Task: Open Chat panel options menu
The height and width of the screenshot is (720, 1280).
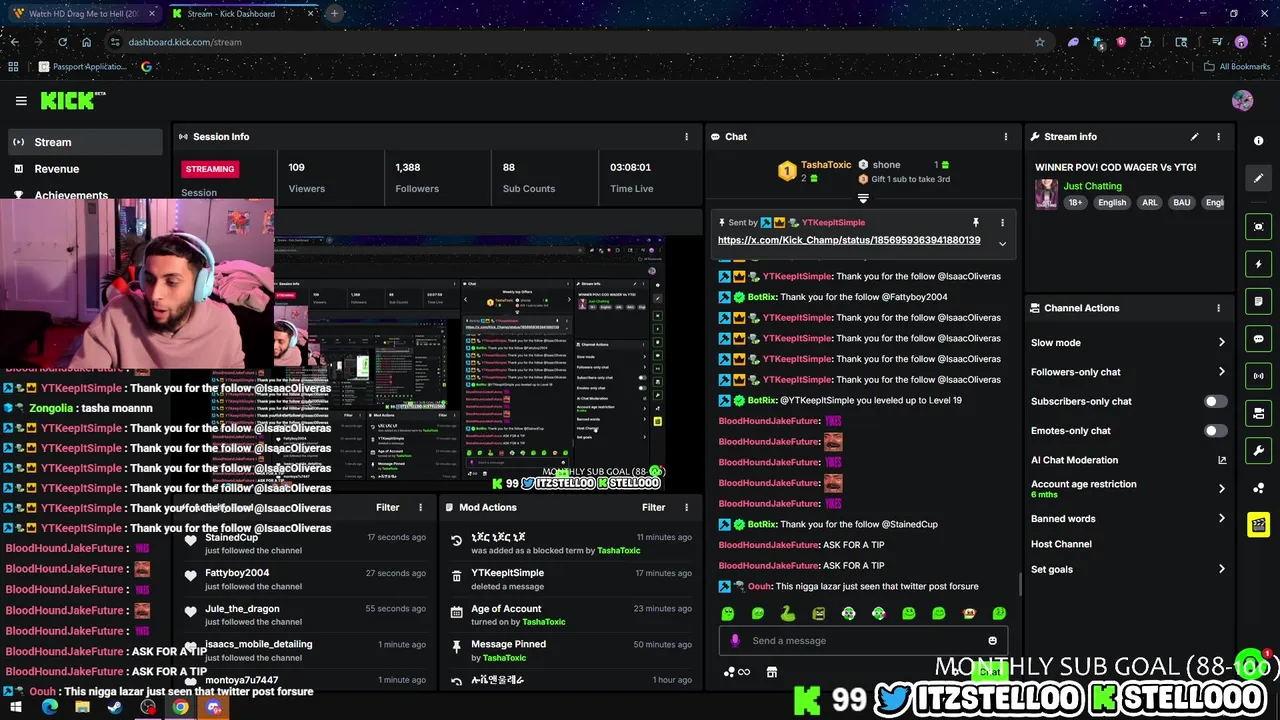Action: (1006, 137)
